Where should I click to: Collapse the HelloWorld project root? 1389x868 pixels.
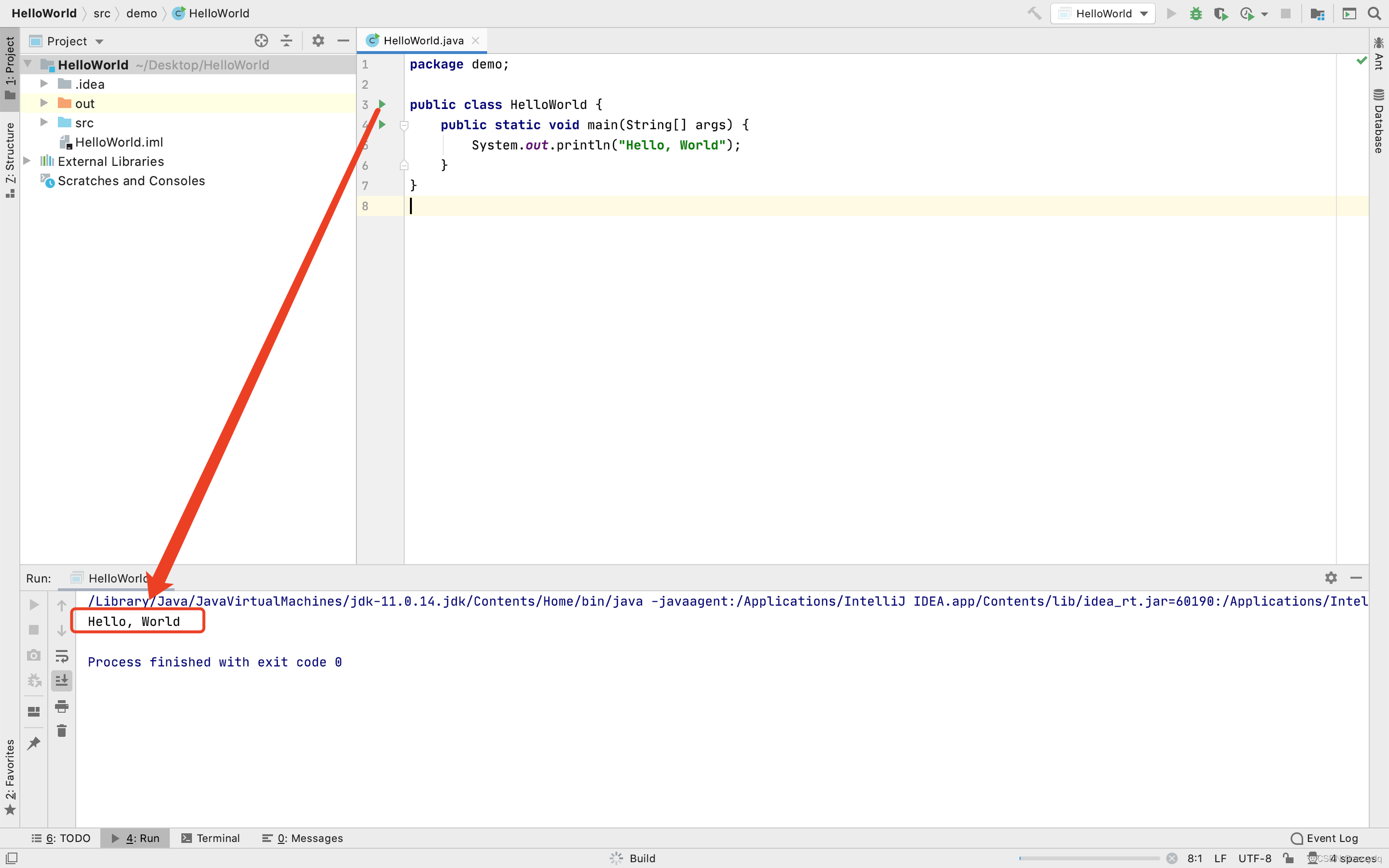click(27, 64)
